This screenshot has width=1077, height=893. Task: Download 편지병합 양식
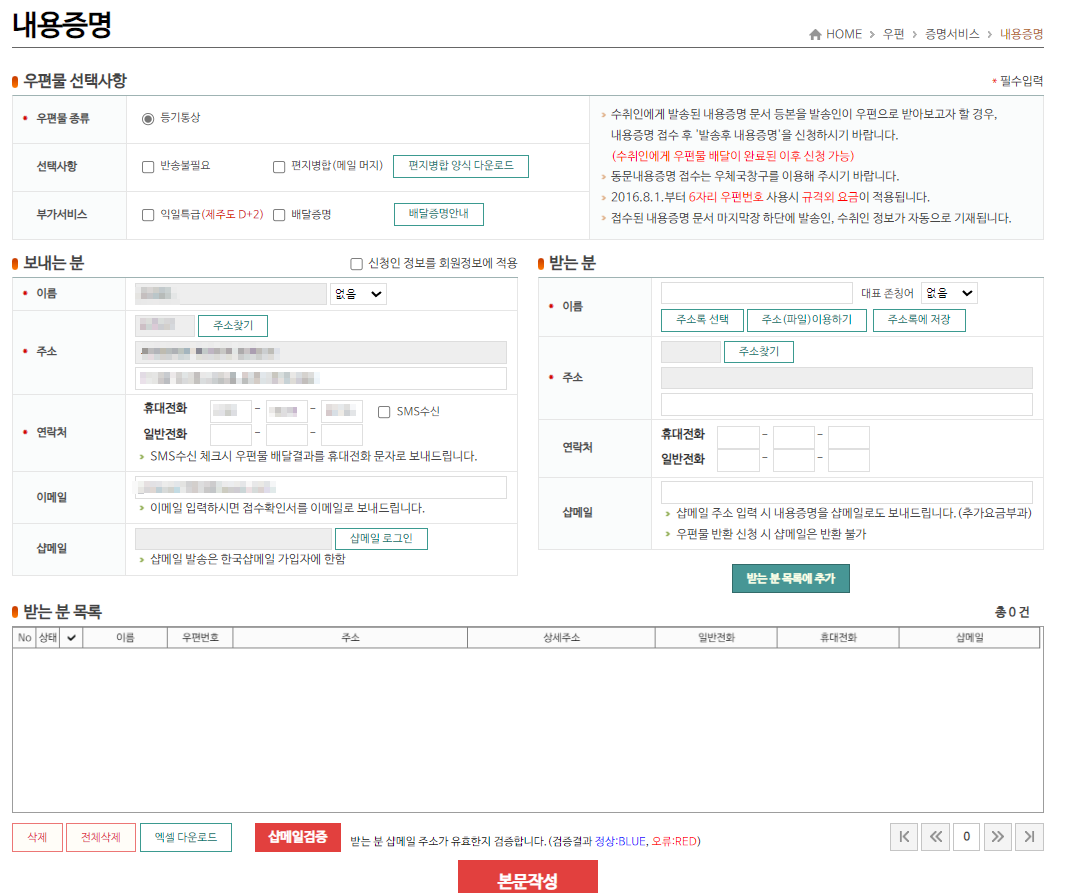pyautogui.click(x=461, y=166)
